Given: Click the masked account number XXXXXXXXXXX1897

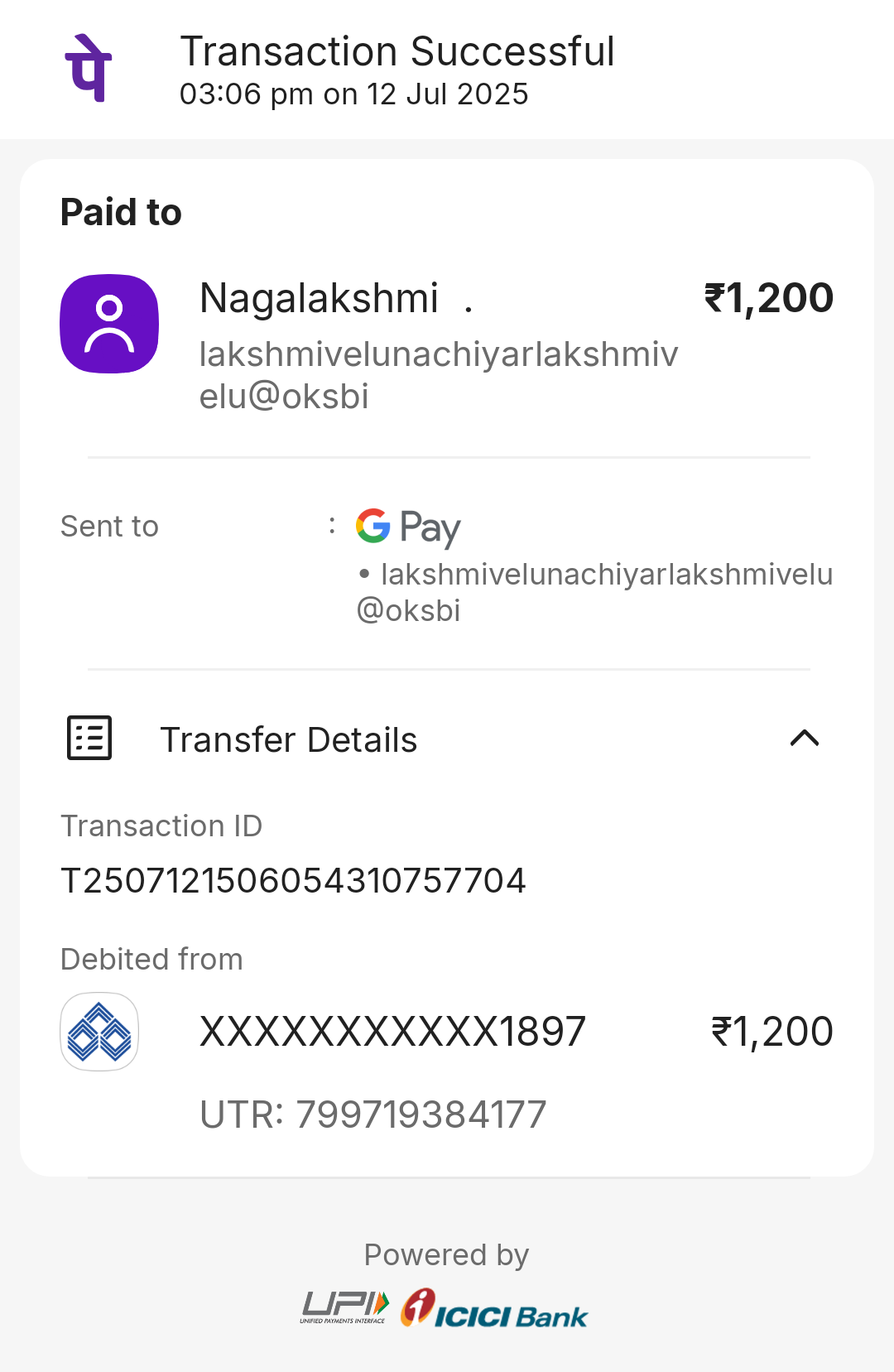Looking at the screenshot, I should pos(393,1032).
